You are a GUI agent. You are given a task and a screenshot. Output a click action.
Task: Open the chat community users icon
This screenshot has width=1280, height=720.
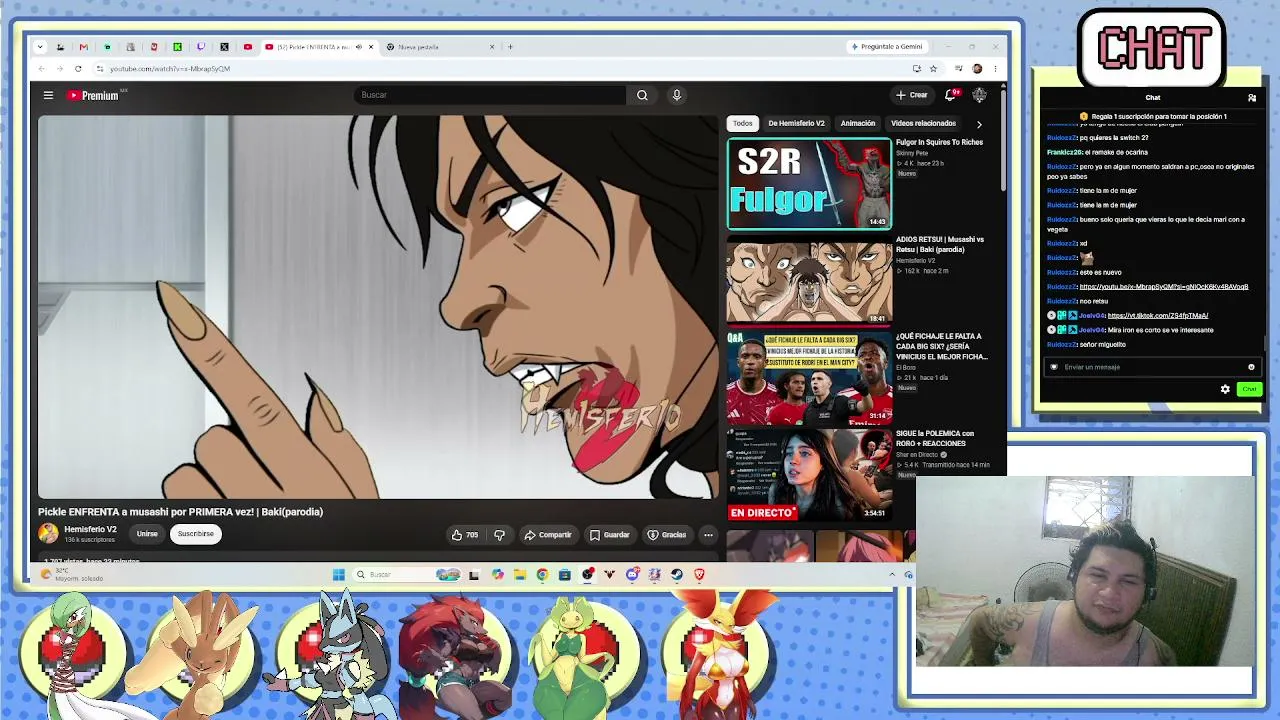1252,98
